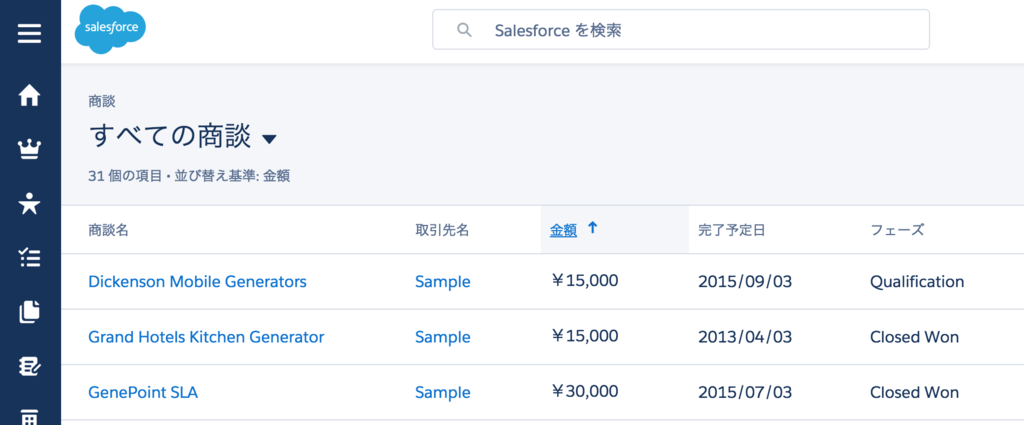The image size is (1024, 425).
Task: Expand the すべての商談 list view dropdown
Action: (x=269, y=138)
